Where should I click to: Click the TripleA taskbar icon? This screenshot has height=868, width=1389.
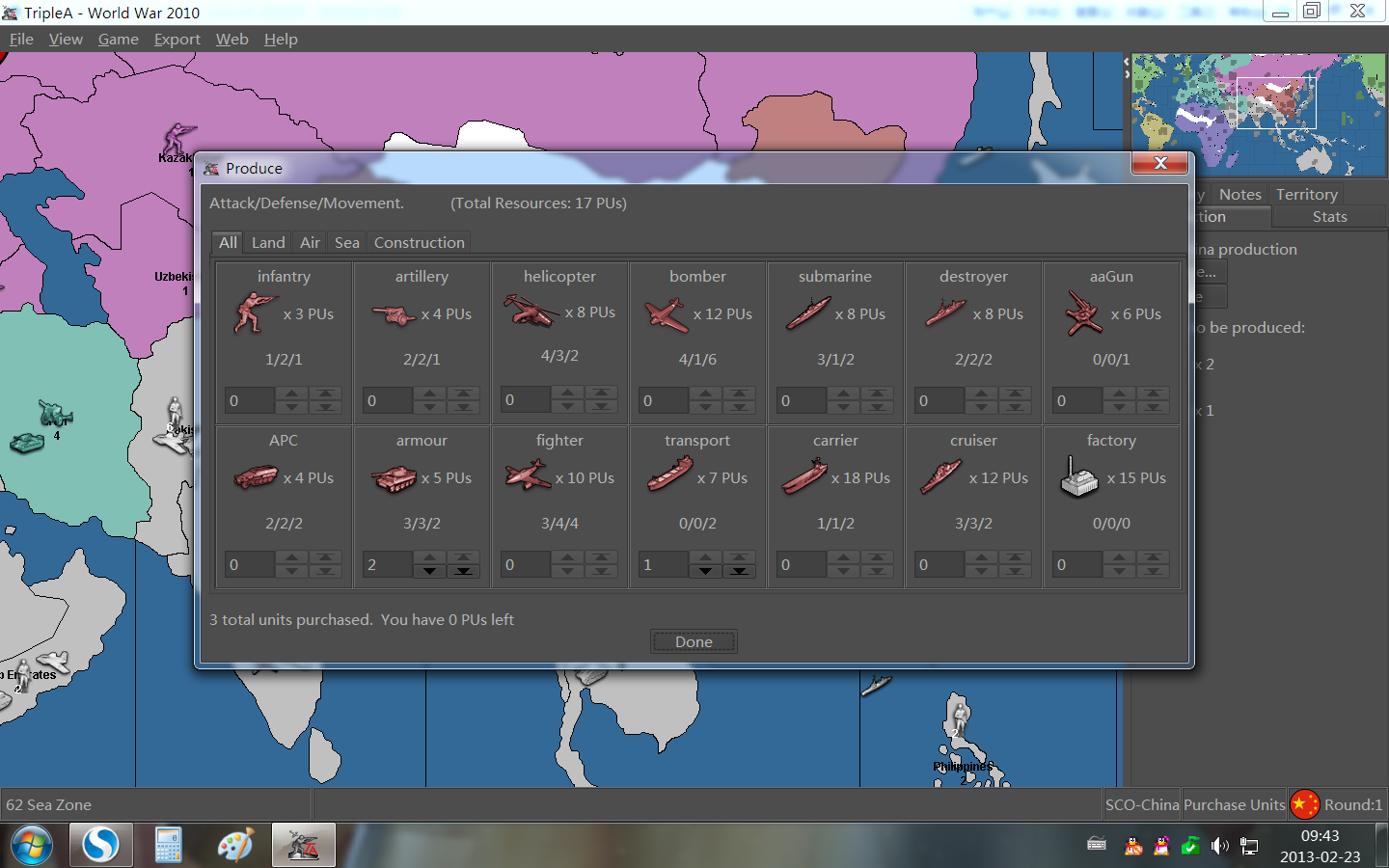(x=303, y=846)
